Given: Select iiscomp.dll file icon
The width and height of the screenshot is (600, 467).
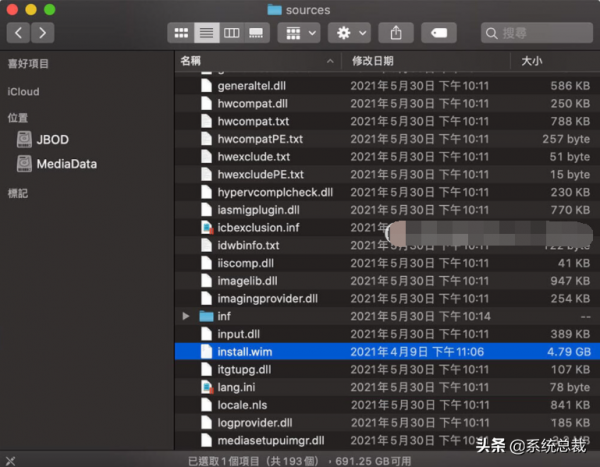Looking at the screenshot, I should [x=206, y=263].
